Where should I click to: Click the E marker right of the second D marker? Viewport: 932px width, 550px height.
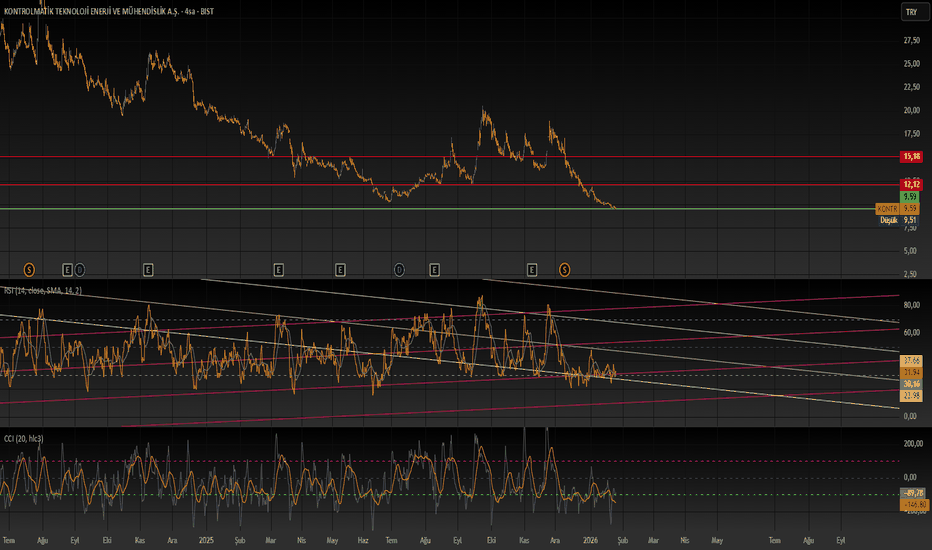[434, 269]
